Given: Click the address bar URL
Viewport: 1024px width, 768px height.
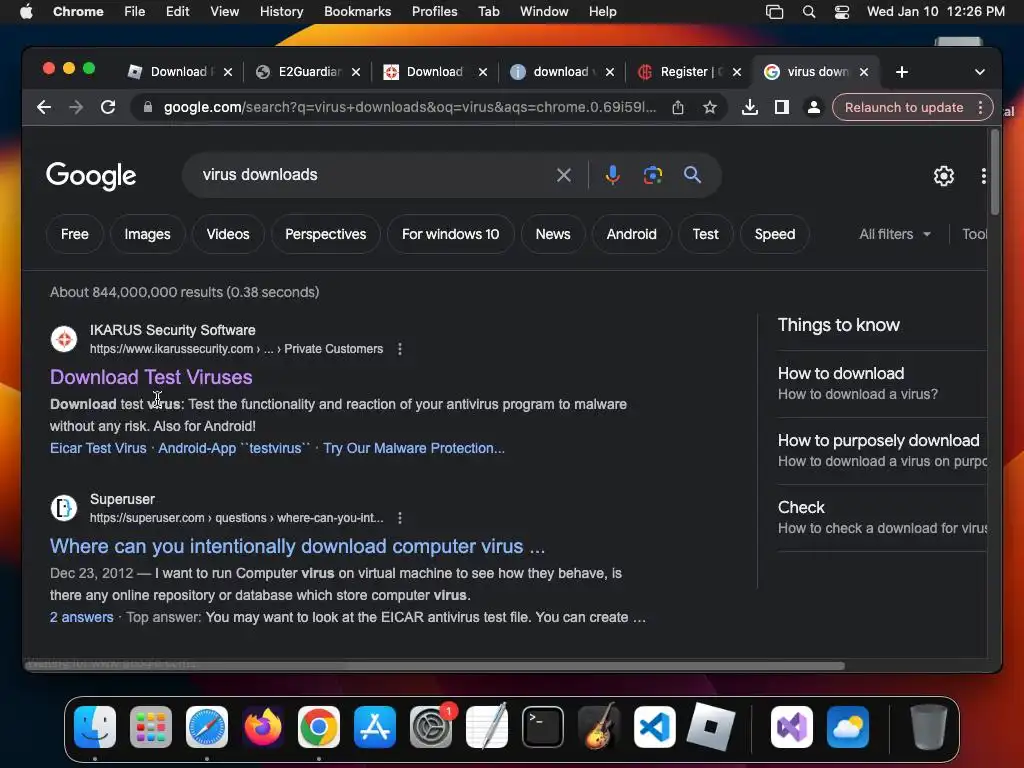Looking at the screenshot, I should [410, 107].
